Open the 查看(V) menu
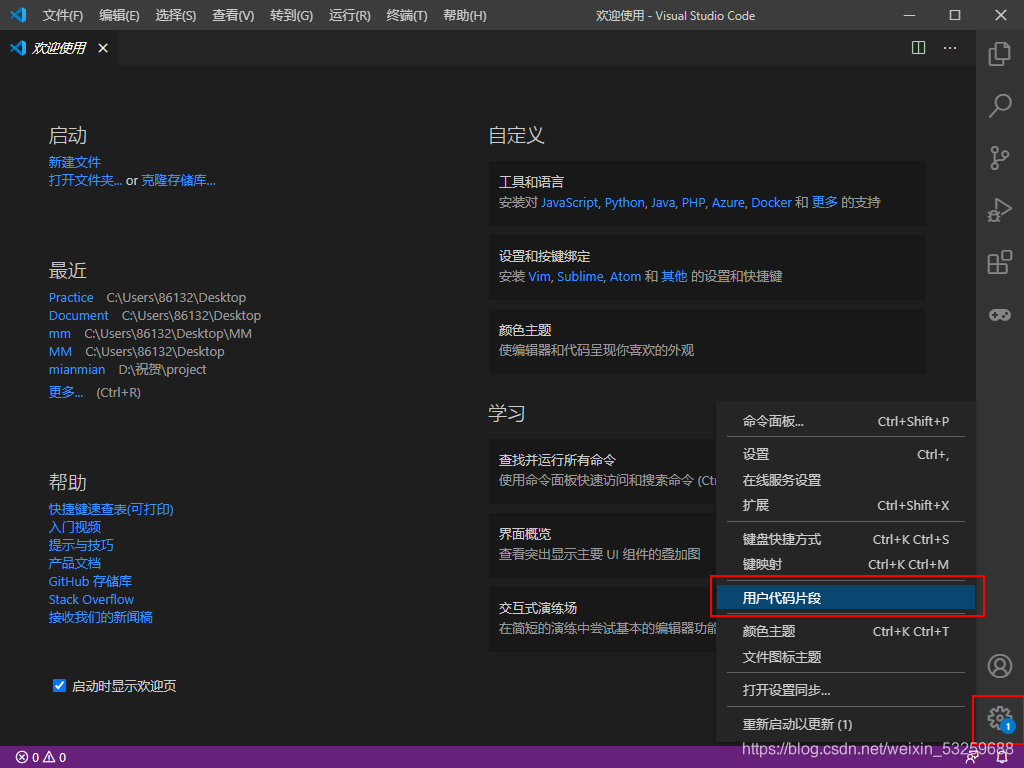The width and height of the screenshot is (1024, 768). (233, 15)
